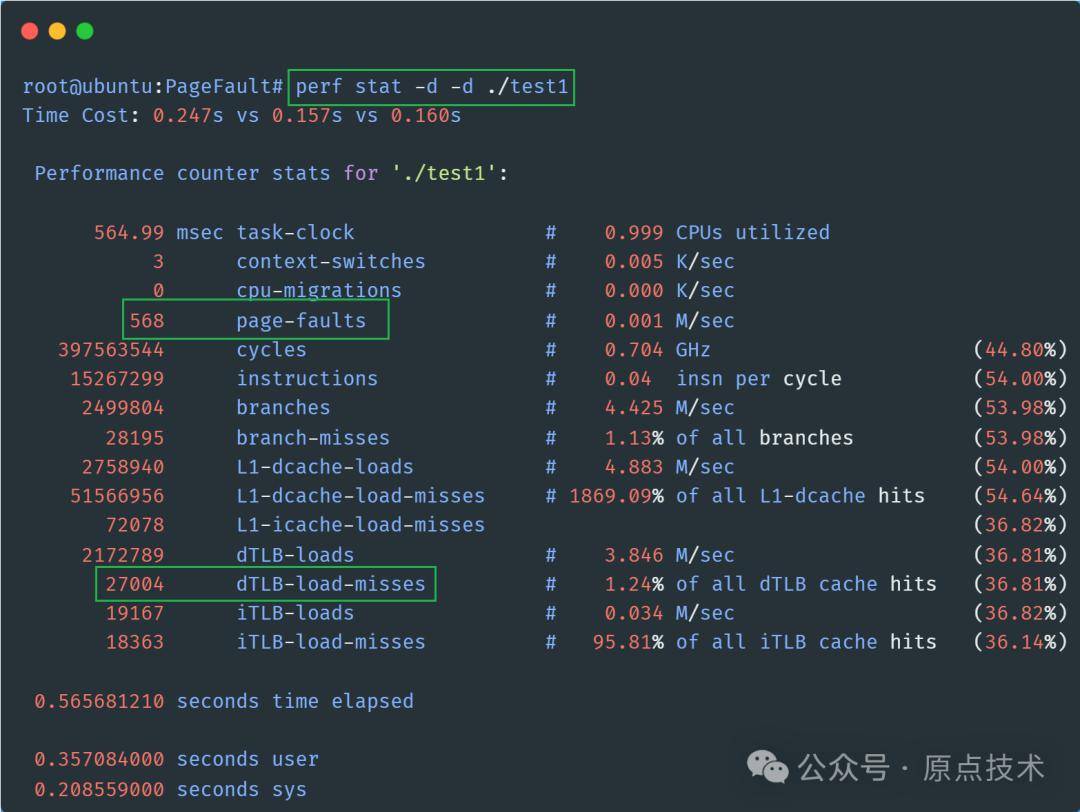The height and width of the screenshot is (812, 1080).
Task: Click '0.208559000' seconds sys value
Action: click(x=99, y=789)
